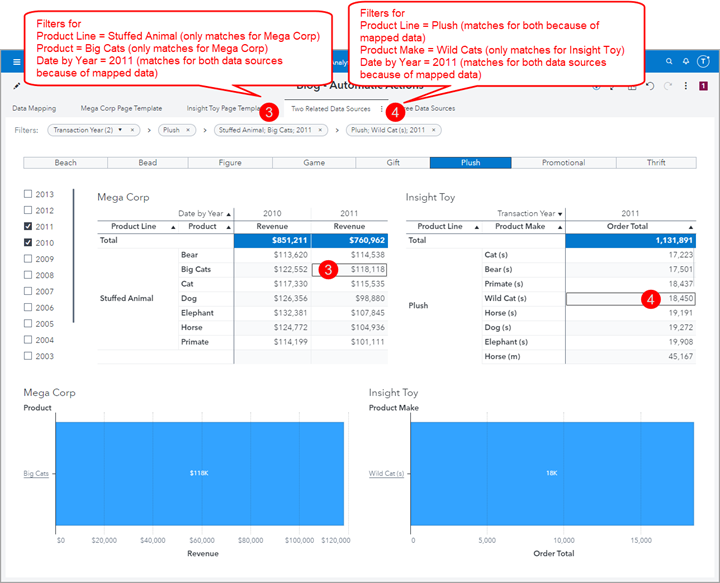Open the notifications bell
Image resolution: width=720 pixels, height=583 pixels.
pyautogui.click(x=686, y=61)
